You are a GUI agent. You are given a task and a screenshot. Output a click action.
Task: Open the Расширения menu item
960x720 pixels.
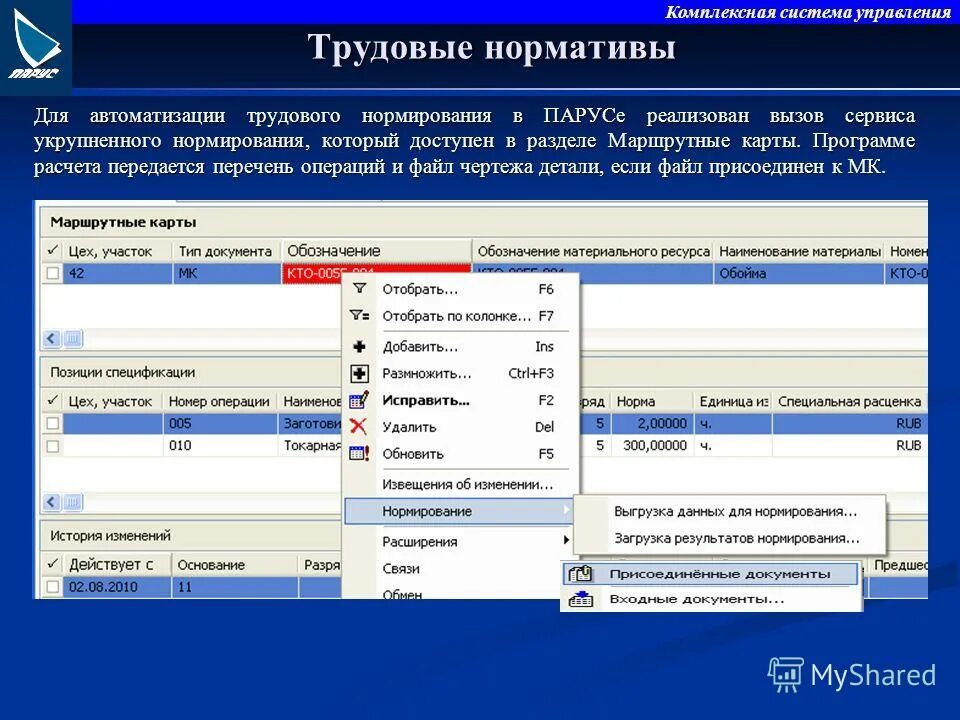pyautogui.click(x=461, y=541)
